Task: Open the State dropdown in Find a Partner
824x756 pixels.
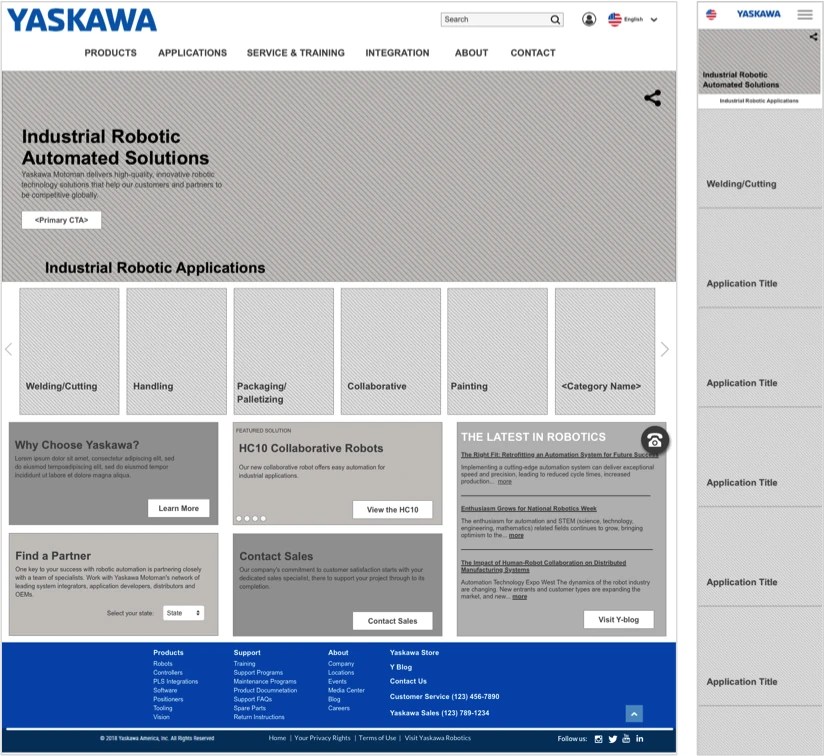Action: [183, 613]
